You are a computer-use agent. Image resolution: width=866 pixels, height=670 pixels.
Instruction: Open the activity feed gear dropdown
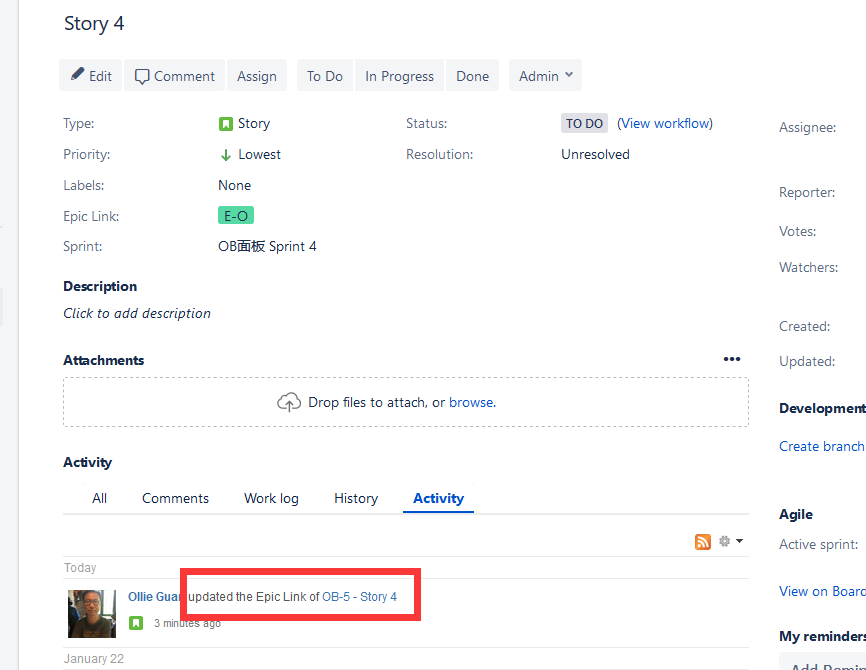(x=727, y=540)
